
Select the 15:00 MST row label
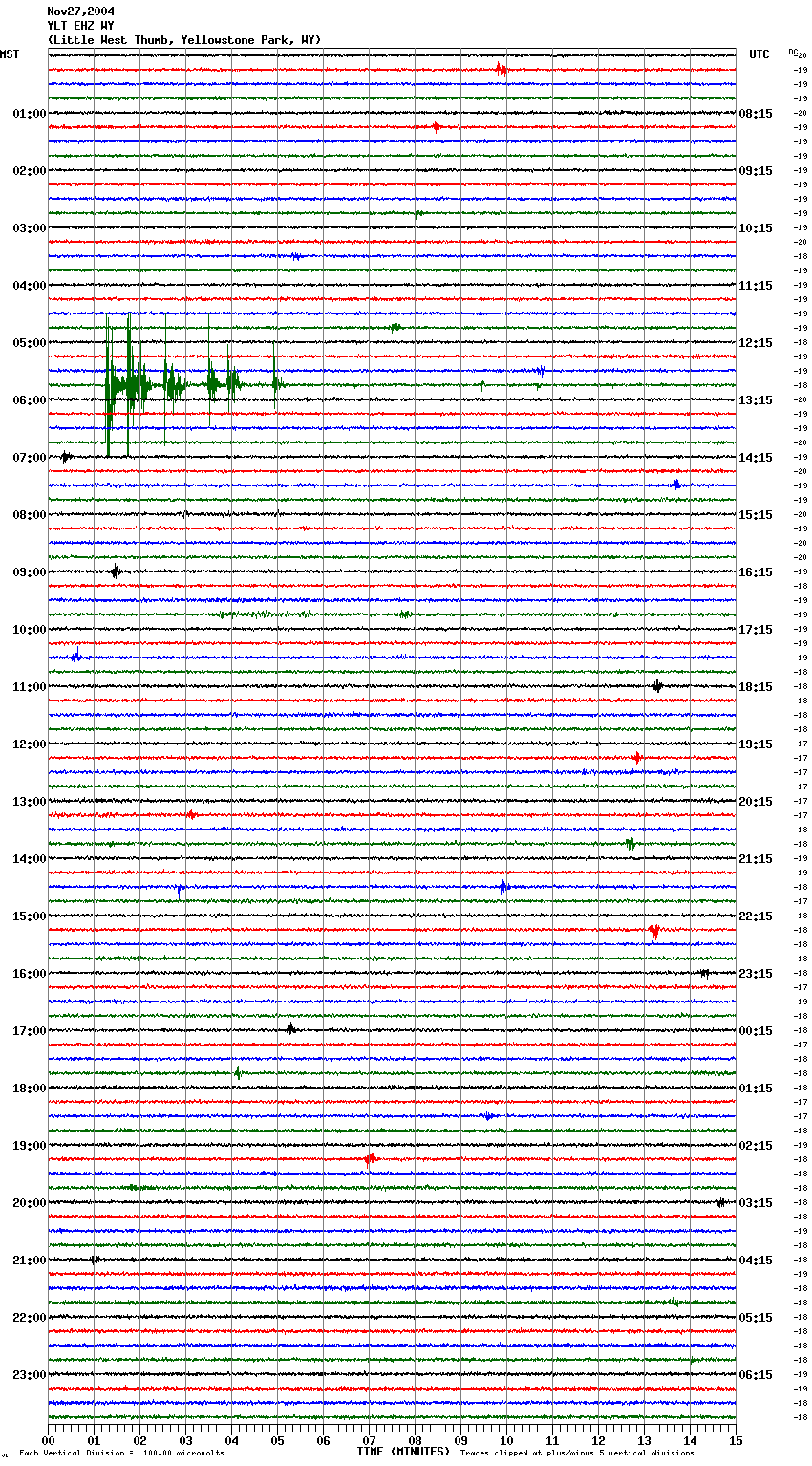(30, 916)
